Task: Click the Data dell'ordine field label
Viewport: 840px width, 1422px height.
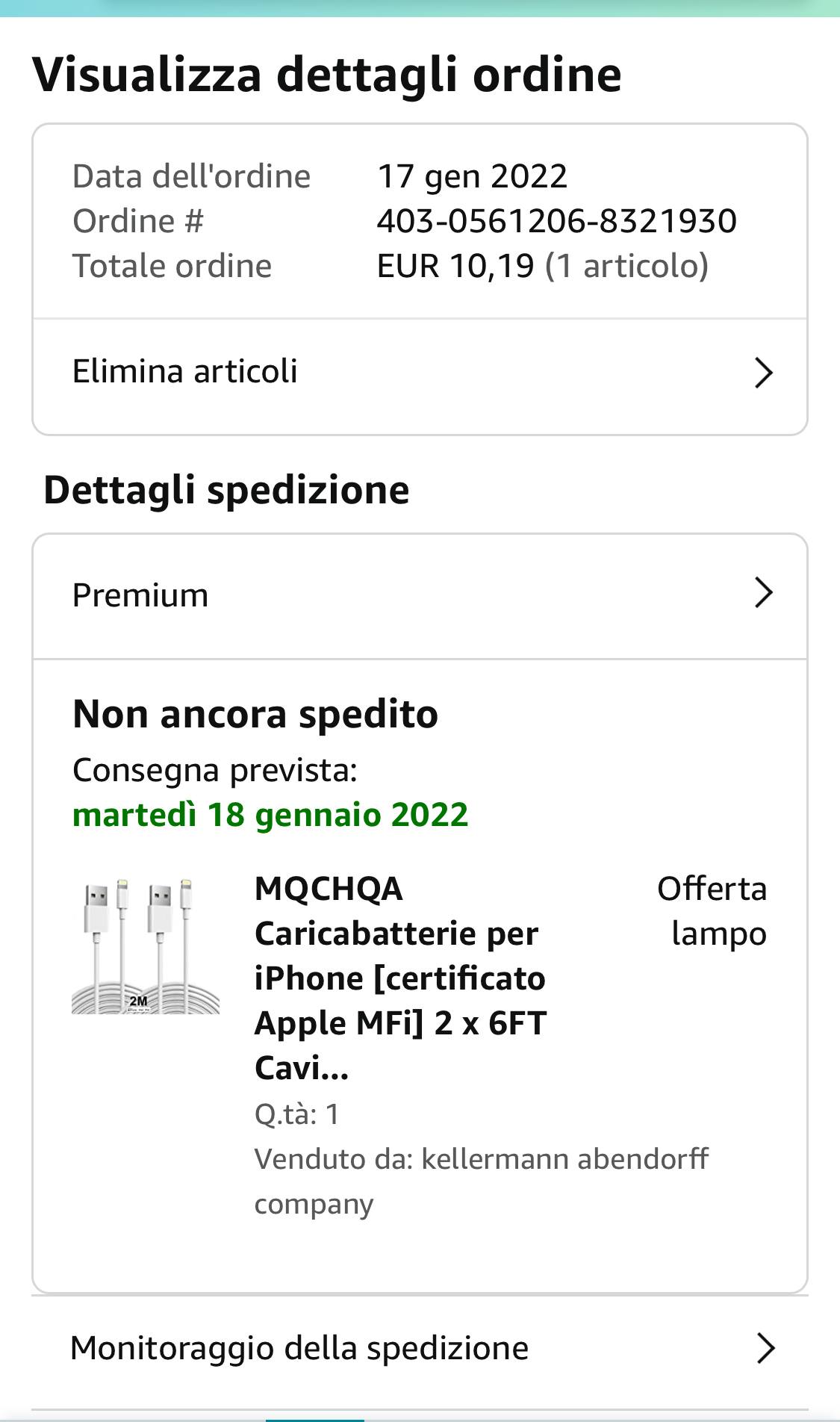Action: click(191, 177)
